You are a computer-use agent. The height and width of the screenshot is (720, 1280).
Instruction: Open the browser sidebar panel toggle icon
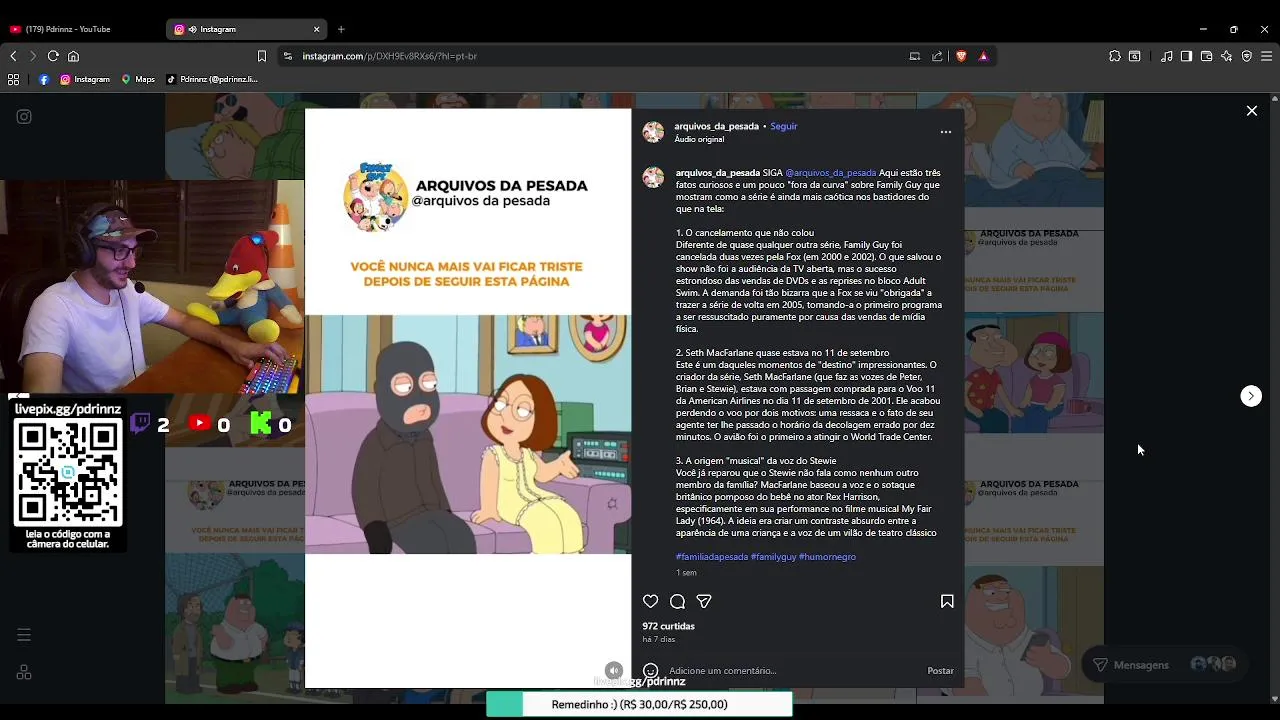[1186, 56]
